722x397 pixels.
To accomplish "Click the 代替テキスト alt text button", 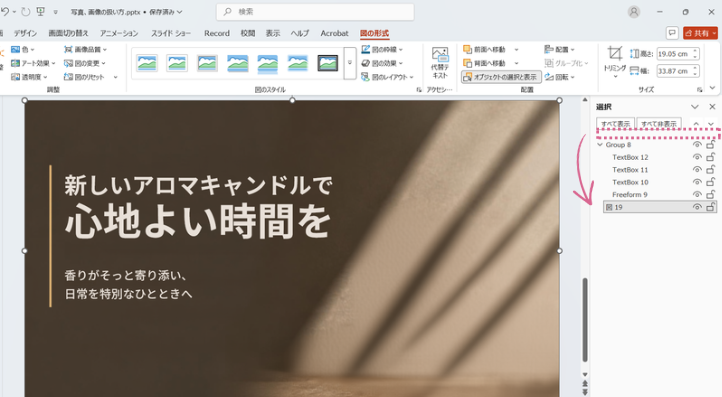I will (x=440, y=63).
